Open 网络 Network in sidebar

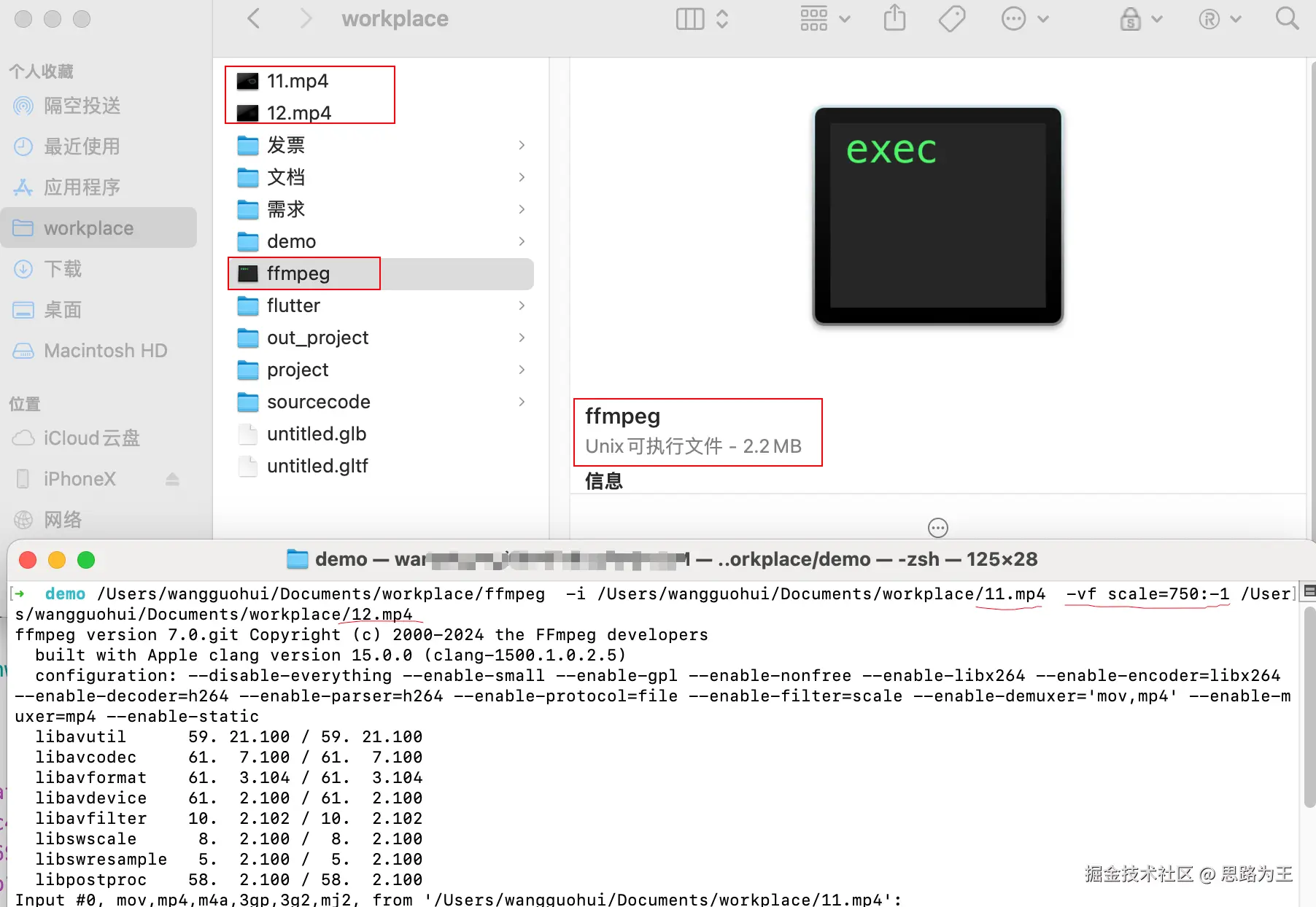pos(99,520)
